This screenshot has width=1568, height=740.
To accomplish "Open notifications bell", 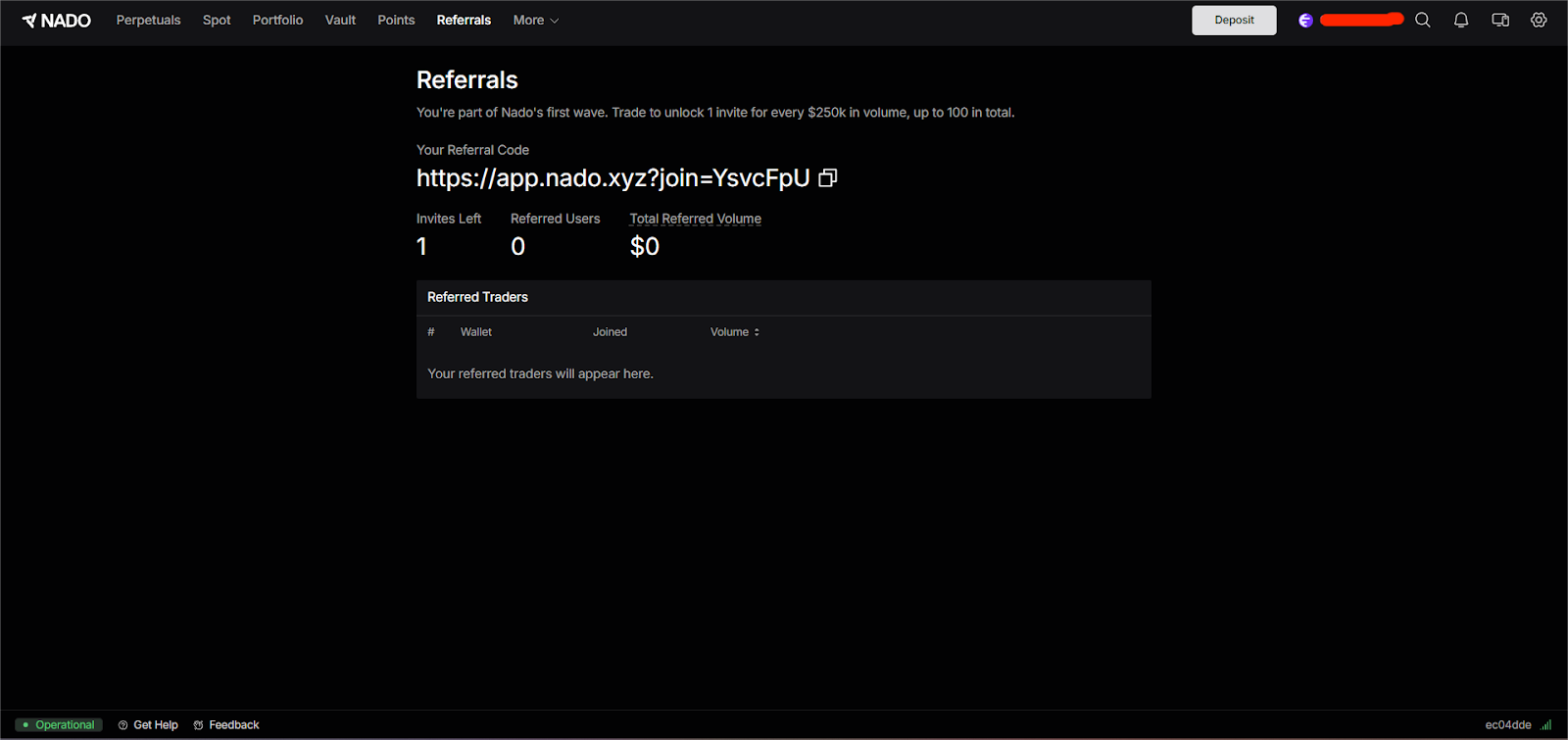I will coord(1461,20).
